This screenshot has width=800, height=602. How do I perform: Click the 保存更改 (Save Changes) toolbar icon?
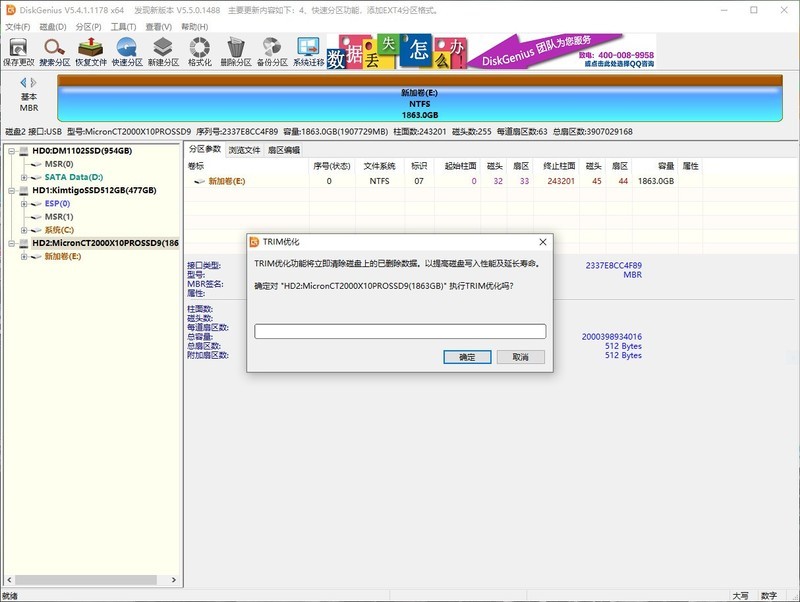pyautogui.click(x=20, y=51)
